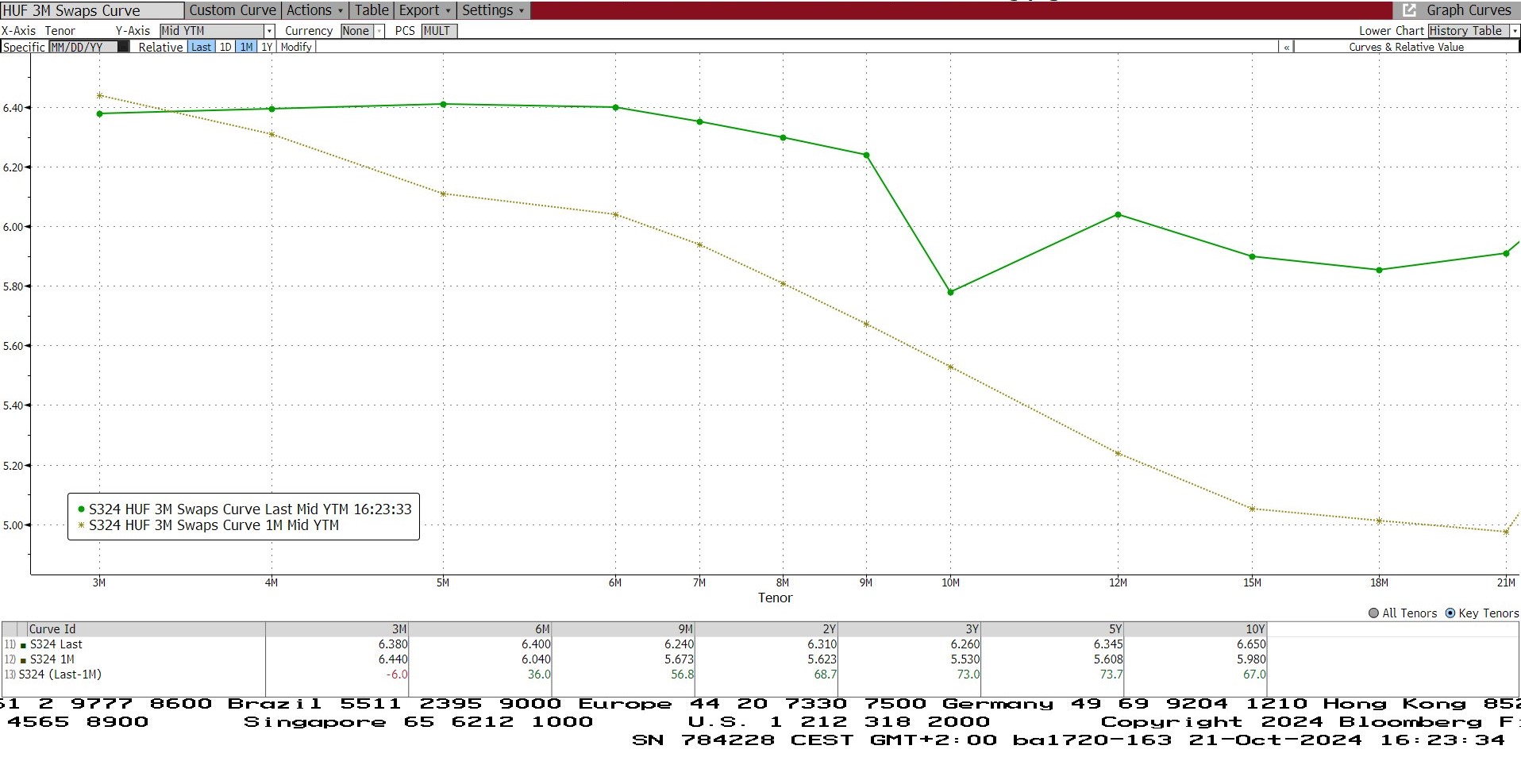Click the PCS MULT field

click(x=439, y=31)
